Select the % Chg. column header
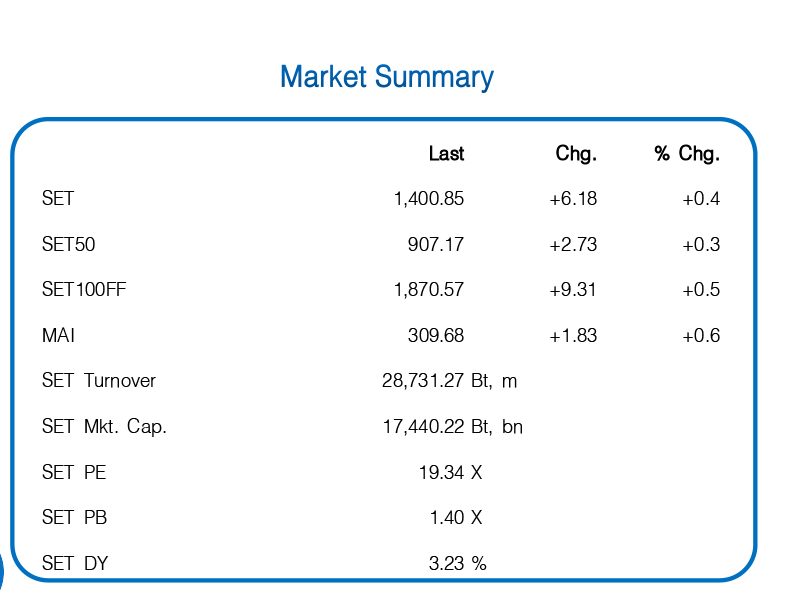The width and height of the screenshot is (790, 600). tap(687, 154)
